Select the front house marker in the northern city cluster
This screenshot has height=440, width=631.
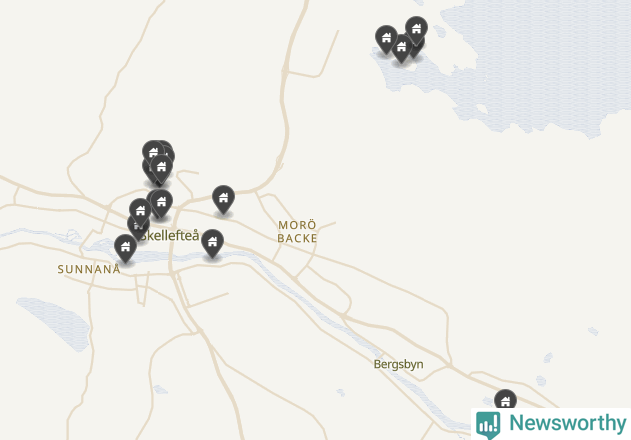tap(161, 169)
